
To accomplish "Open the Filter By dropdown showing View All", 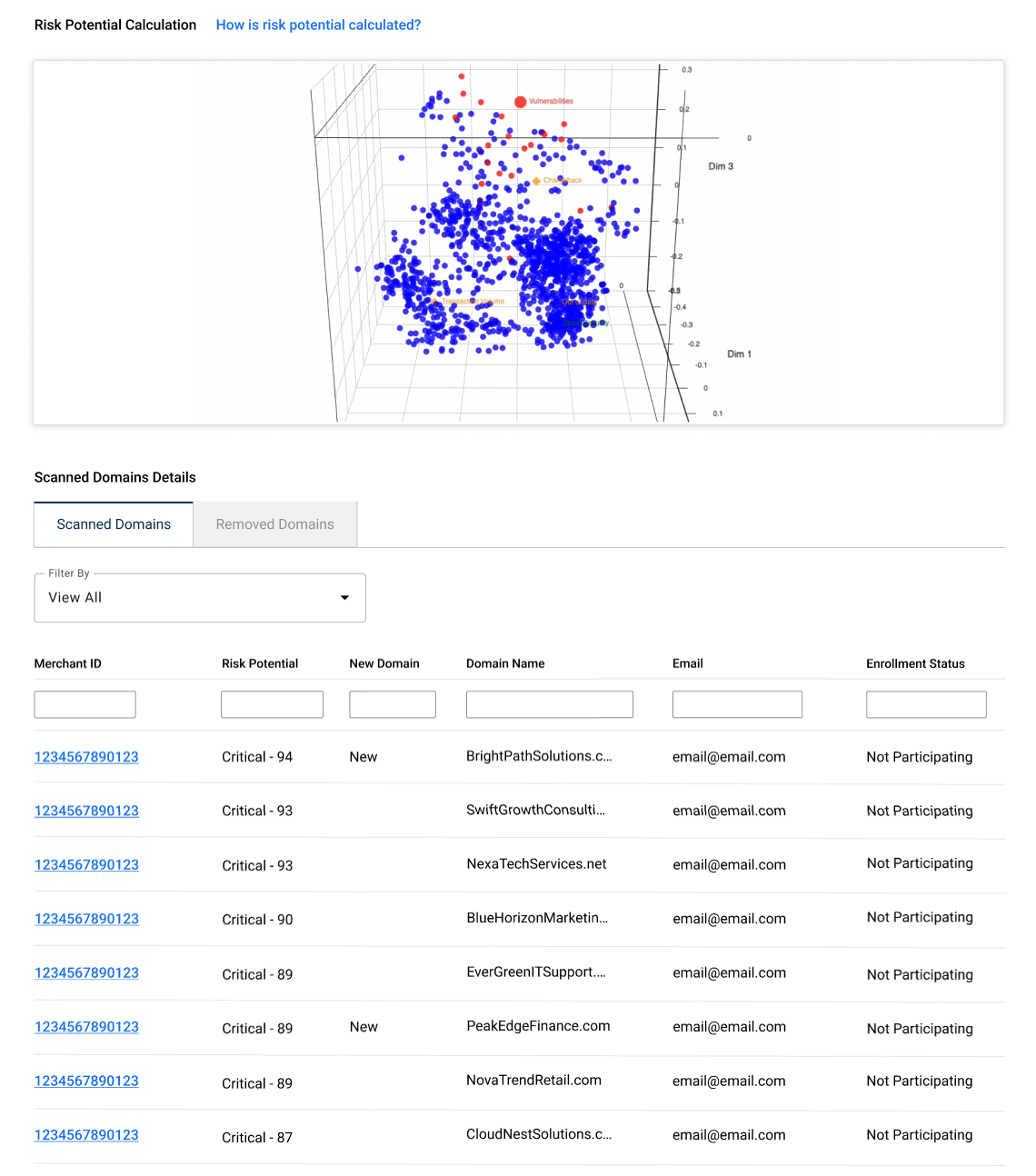I will 200,597.
